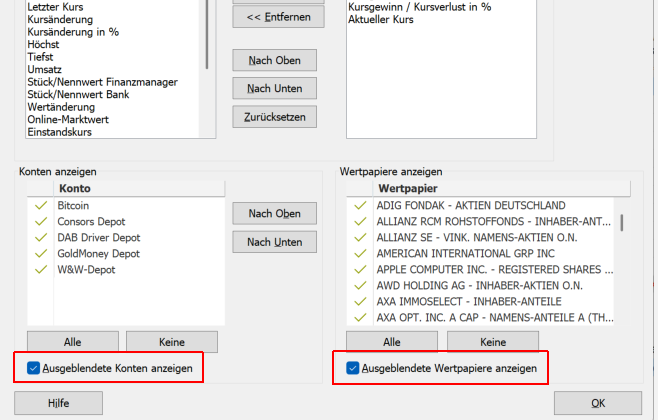Move account up with 'Nach Oben'
Screen dimensions: 658x420
click(x=274, y=213)
